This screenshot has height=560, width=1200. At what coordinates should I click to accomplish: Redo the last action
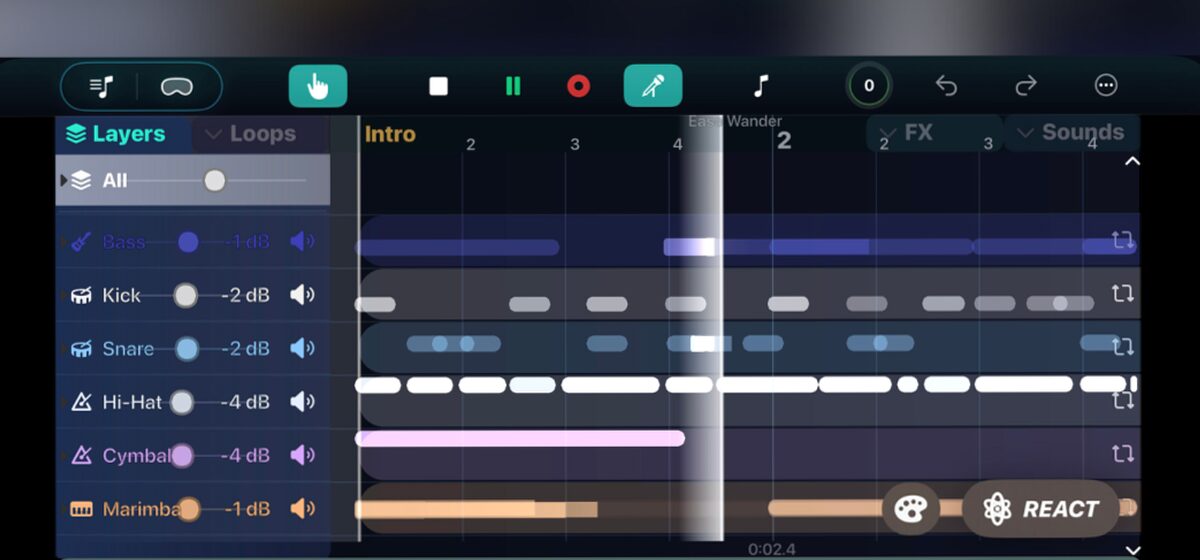(1026, 86)
